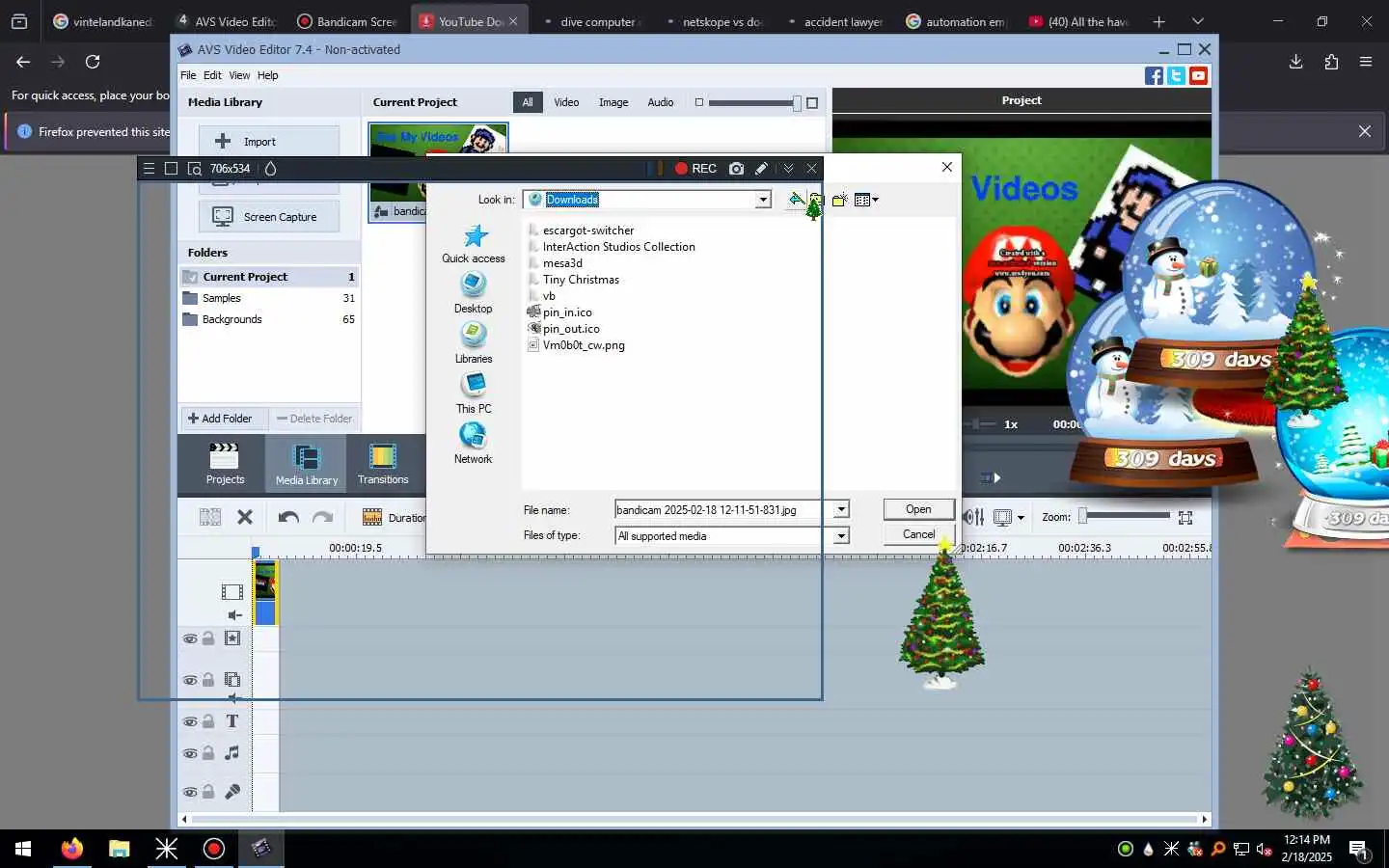
Task: Open Projects section in AVS
Action: (x=225, y=463)
